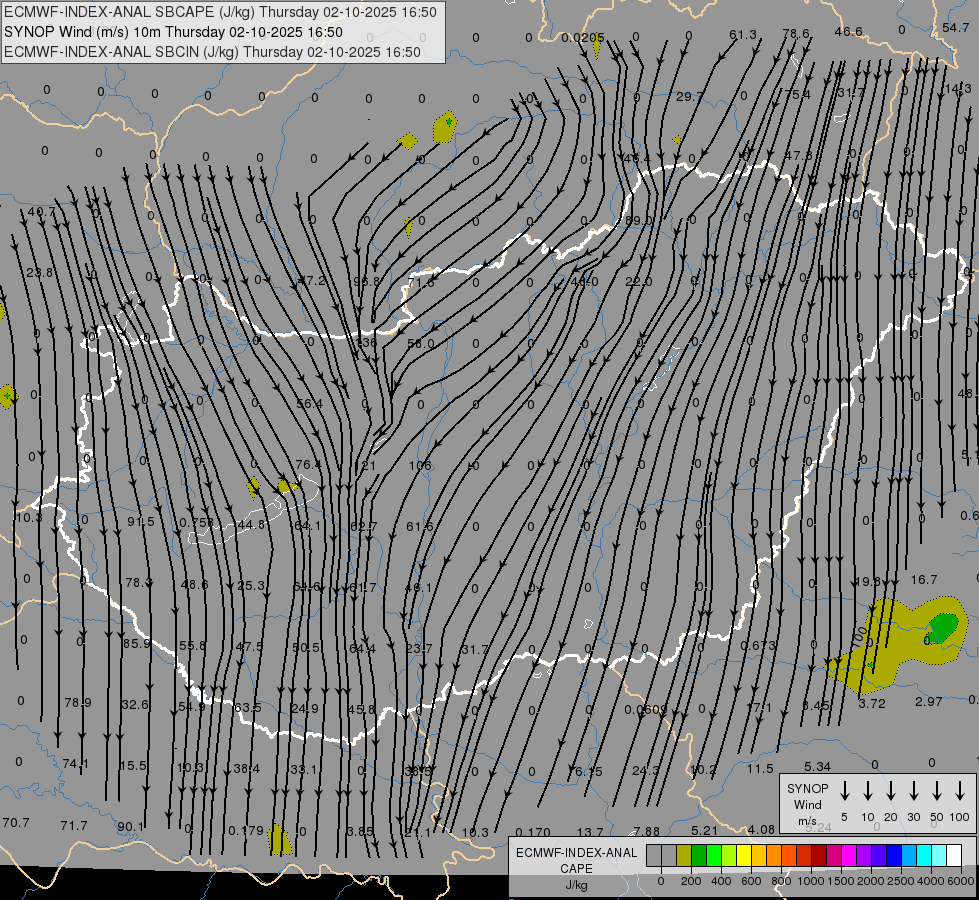The image size is (979, 900).
Task: Pick the white CAPE legend swatch
Action: pyautogui.click(x=953, y=856)
